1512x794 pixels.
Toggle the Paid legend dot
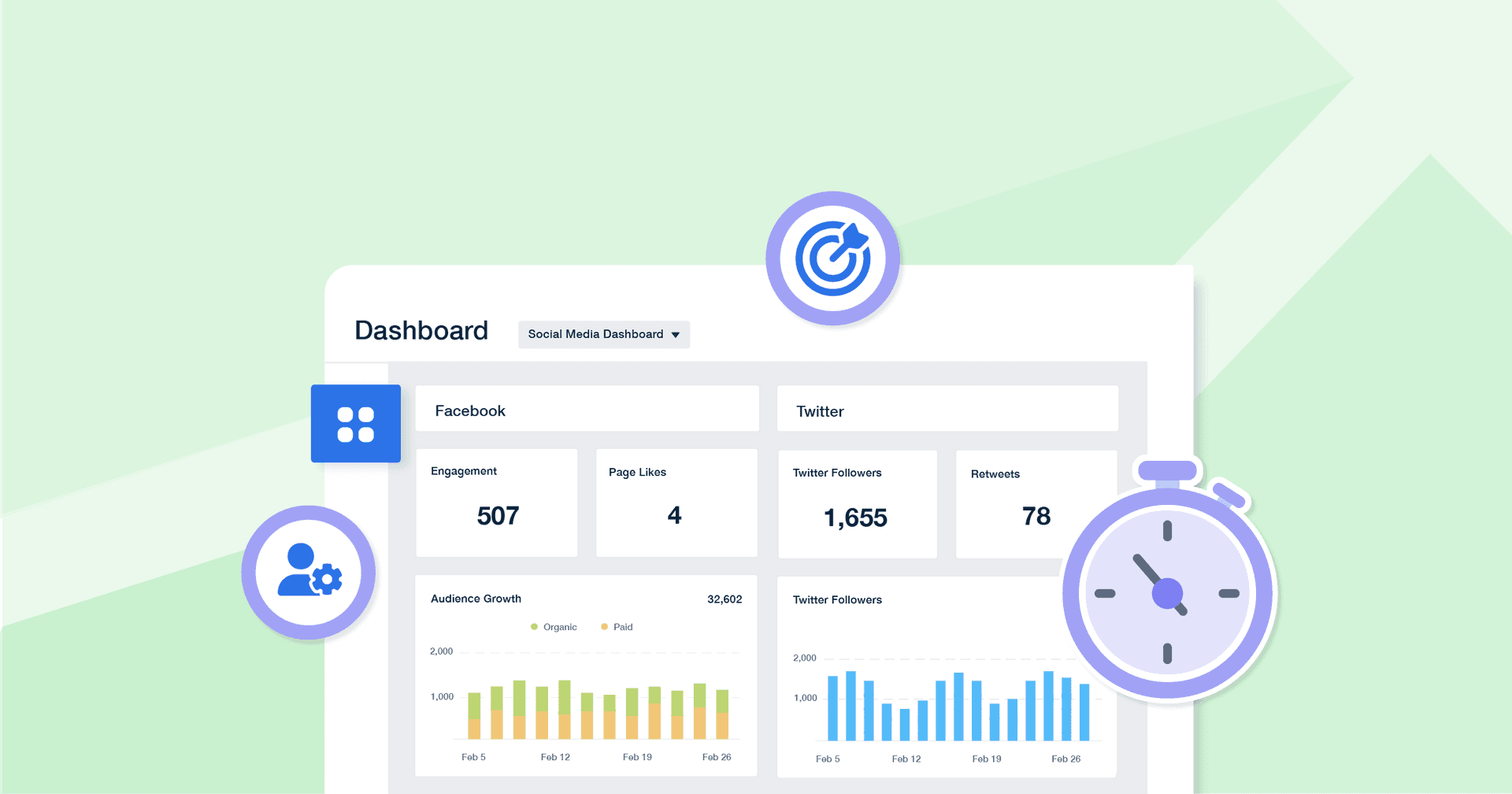coord(604,626)
